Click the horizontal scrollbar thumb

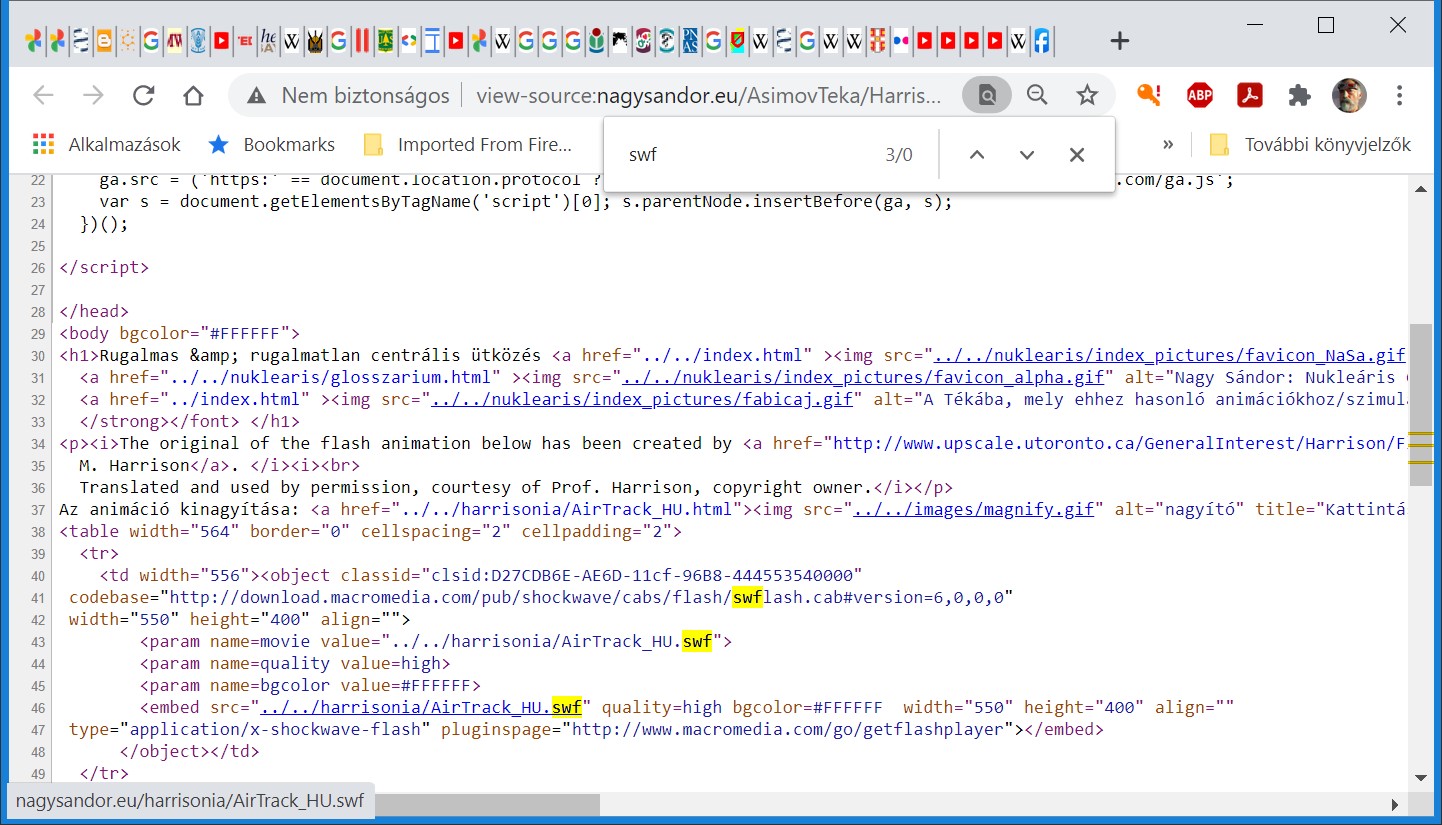[x=487, y=804]
